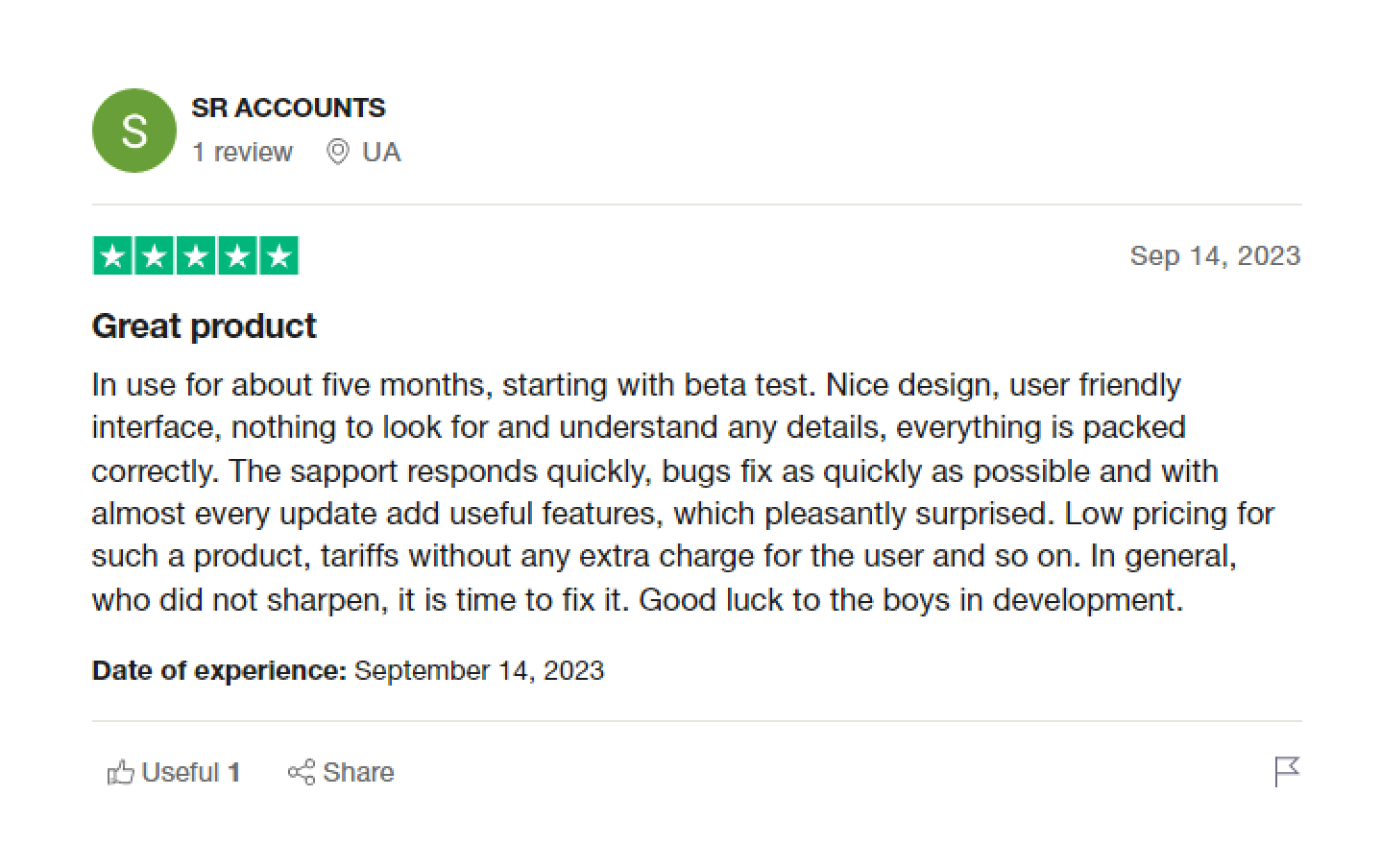
Task: Open the SR ACCOUNTS reviewer profile
Action: [x=288, y=108]
